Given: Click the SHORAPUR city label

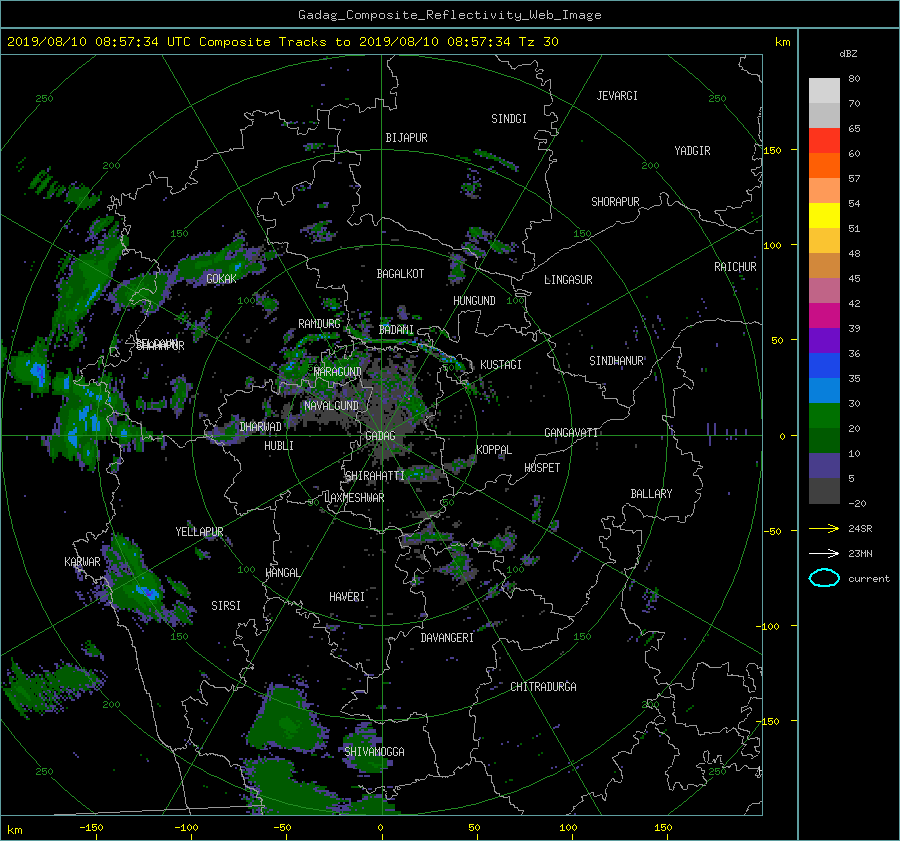Looking at the screenshot, I should point(615,202).
